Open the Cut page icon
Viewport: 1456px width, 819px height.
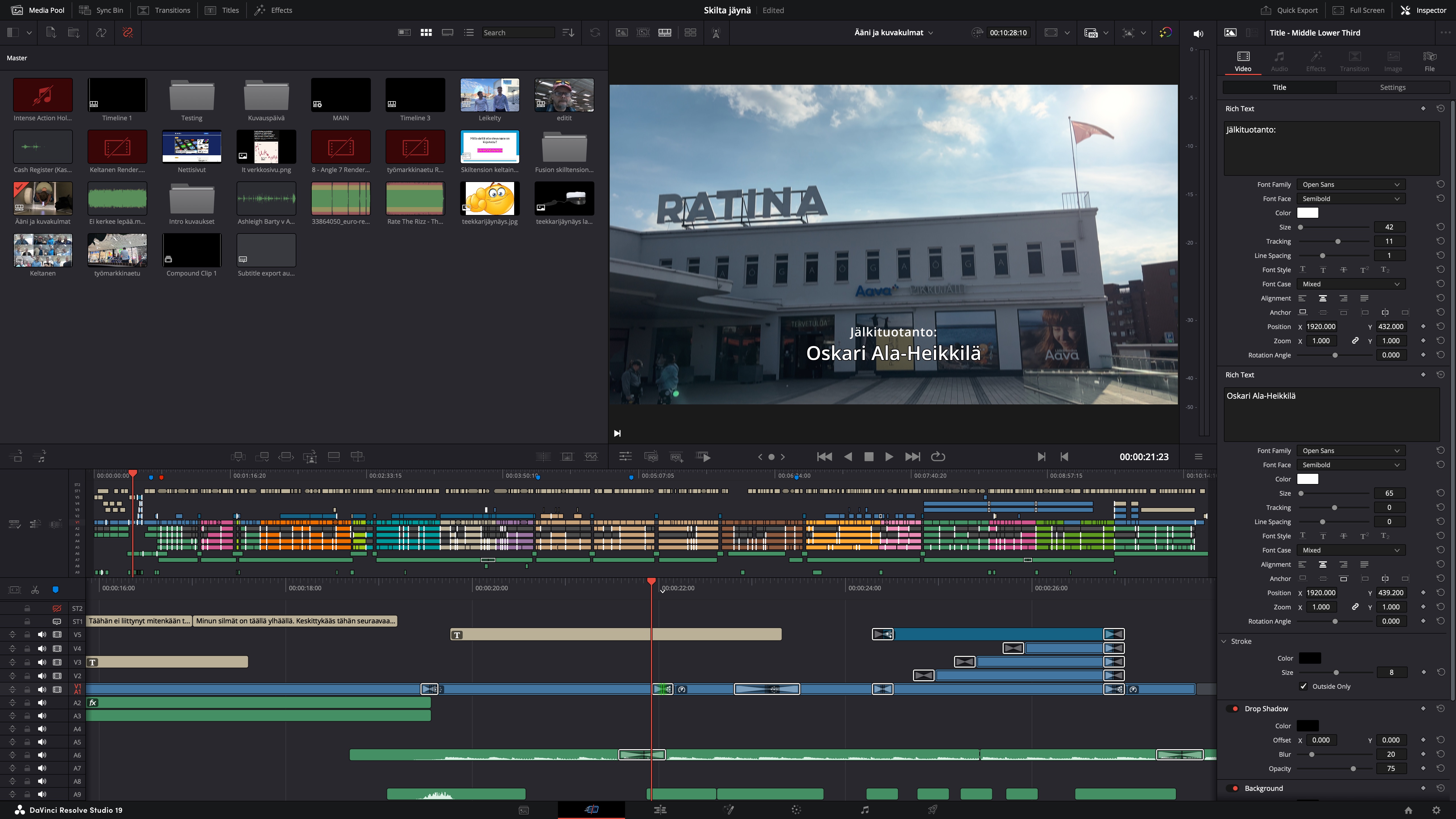pos(591,810)
